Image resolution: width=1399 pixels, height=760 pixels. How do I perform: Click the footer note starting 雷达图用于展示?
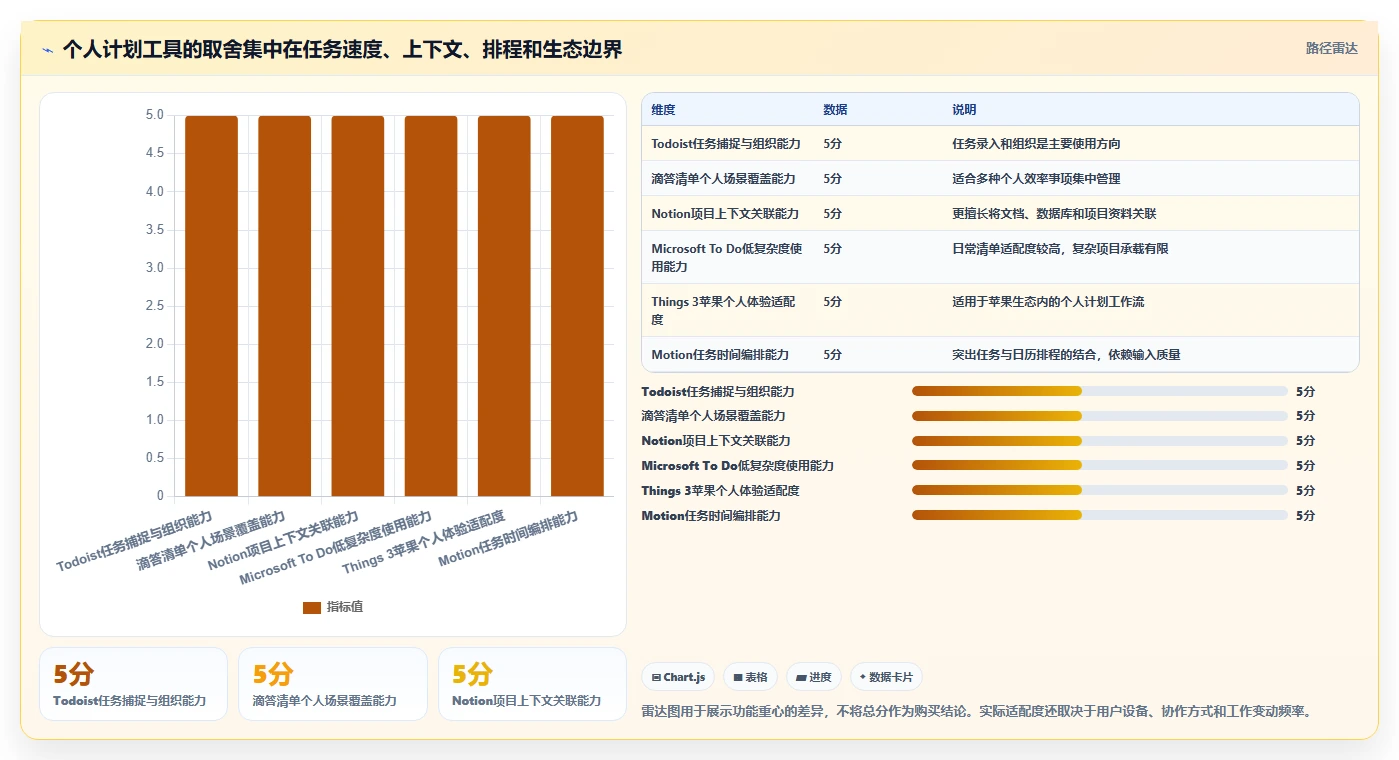click(x=976, y=711)
